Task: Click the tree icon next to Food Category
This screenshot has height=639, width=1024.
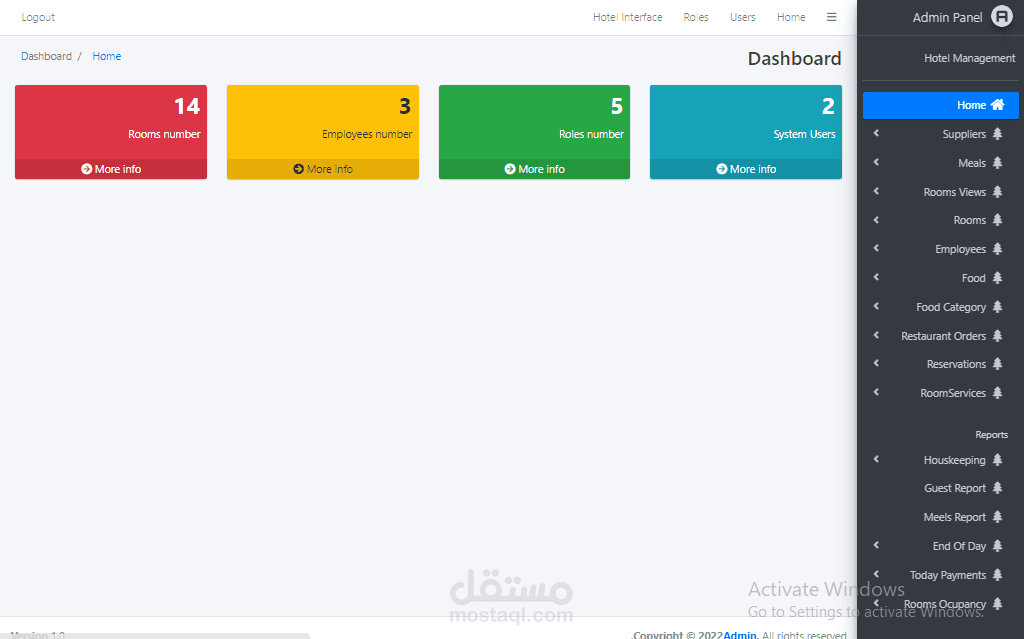Action: [997, 306]
